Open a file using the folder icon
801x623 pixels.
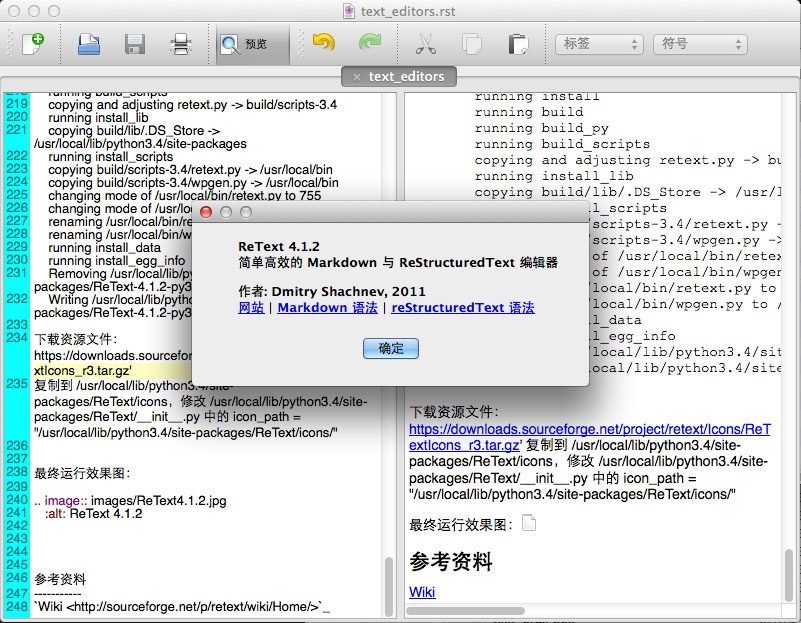click(x=89, y=44)
